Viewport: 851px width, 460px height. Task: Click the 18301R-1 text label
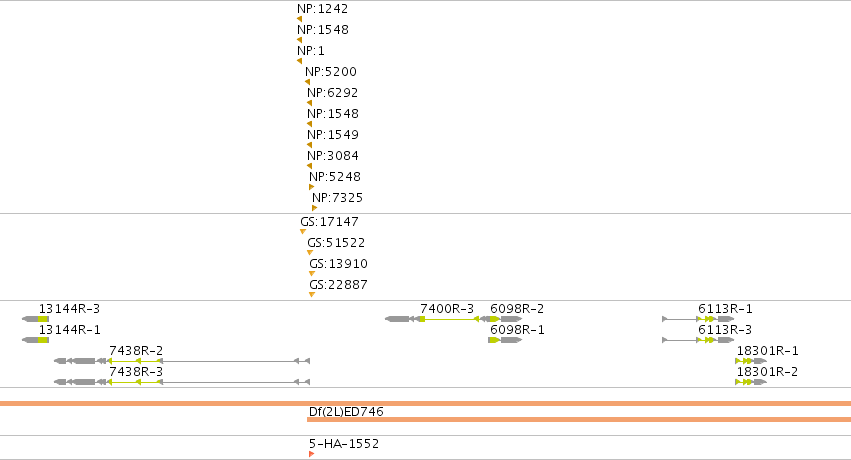pos(767,351)
